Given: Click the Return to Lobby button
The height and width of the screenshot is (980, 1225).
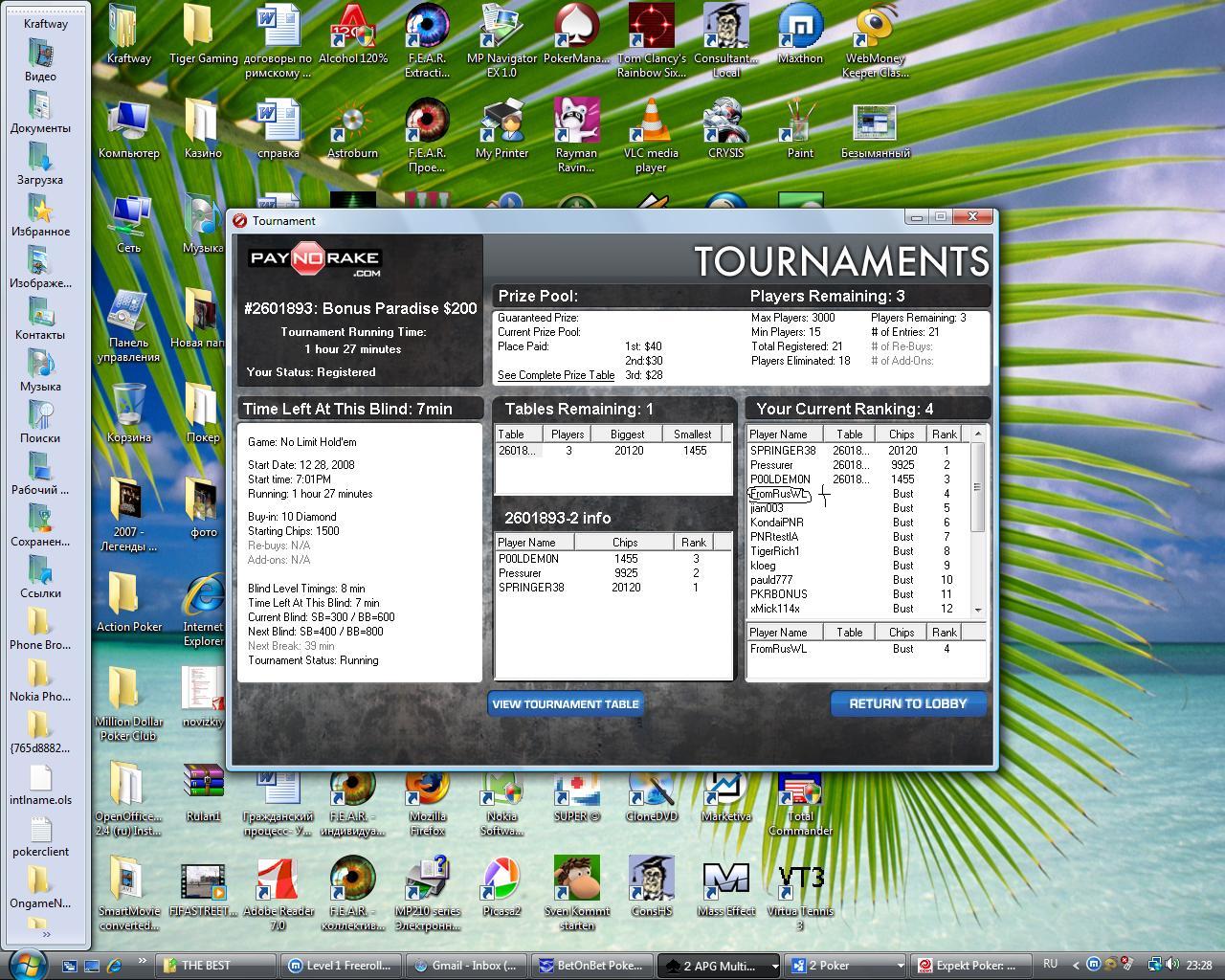Looking at the screenshot, I should tap(908, 703).
